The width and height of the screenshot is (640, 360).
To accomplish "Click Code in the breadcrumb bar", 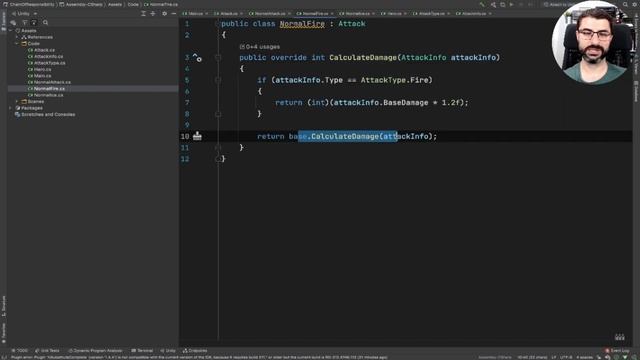I will pos(133,4).
